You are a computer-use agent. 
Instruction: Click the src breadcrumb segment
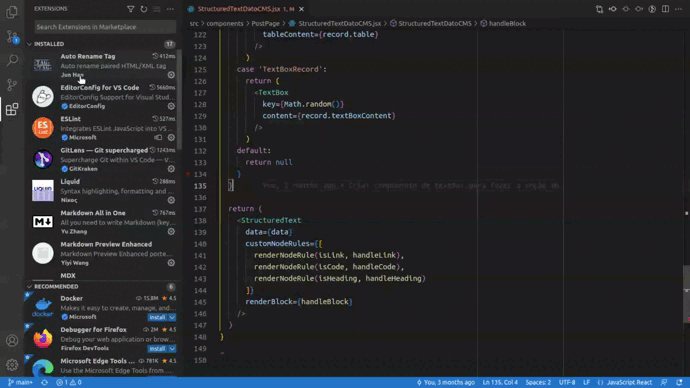(x=194, y=23)
